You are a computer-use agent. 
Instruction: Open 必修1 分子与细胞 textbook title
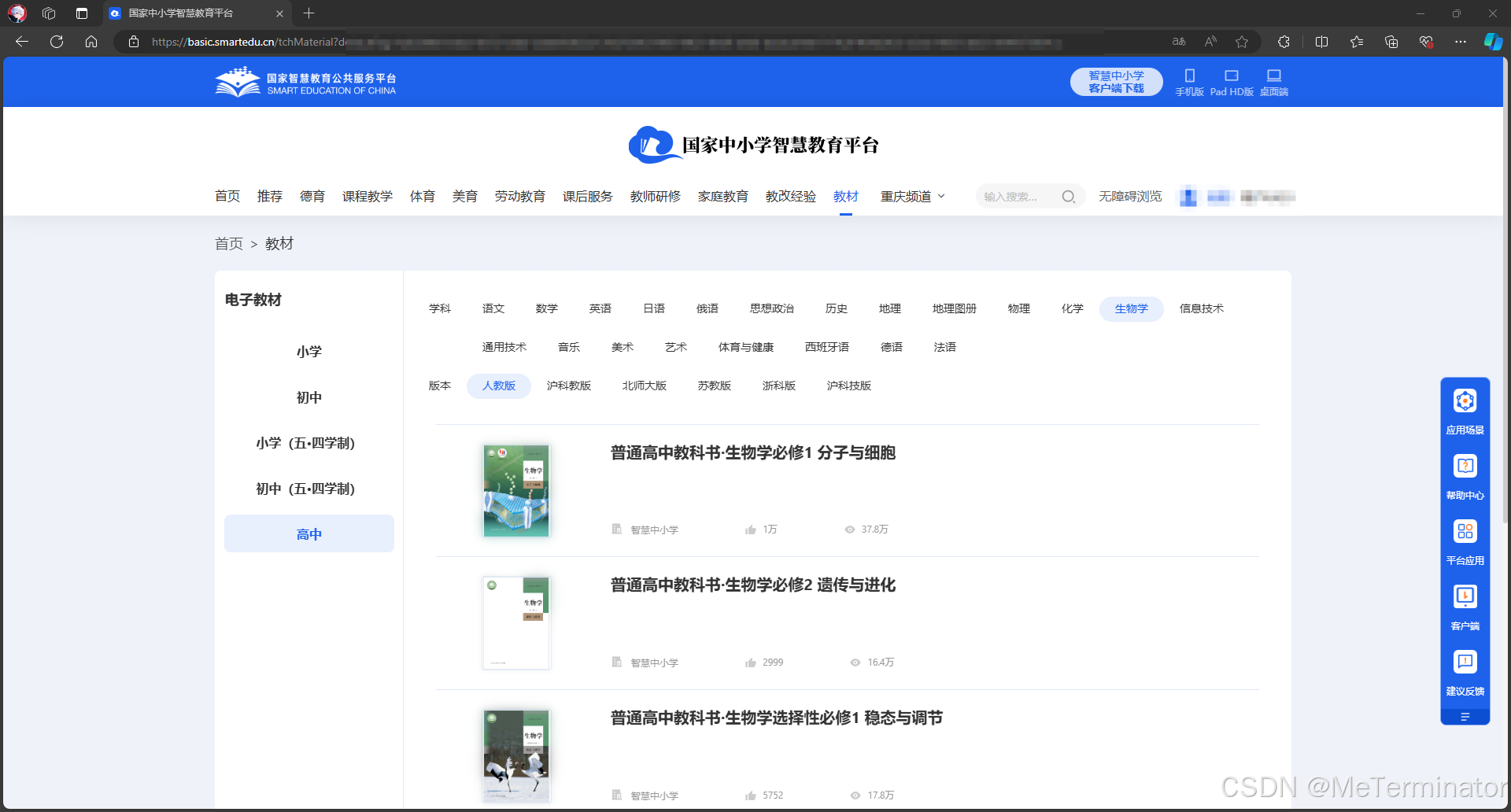(x=753, y=453)
